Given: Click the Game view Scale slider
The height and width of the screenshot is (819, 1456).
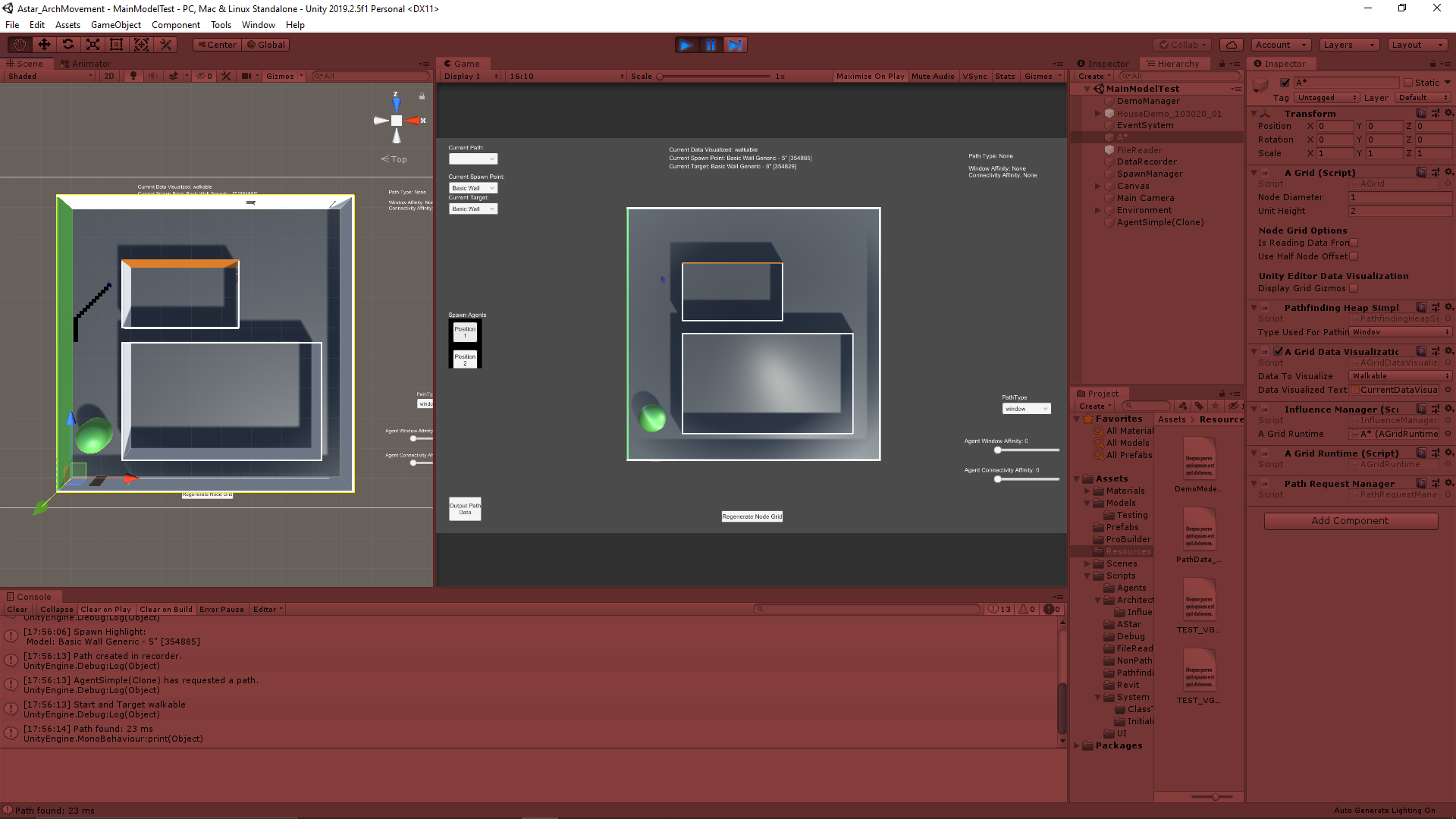Looking at the screenshot, I should tap(713, 77).
